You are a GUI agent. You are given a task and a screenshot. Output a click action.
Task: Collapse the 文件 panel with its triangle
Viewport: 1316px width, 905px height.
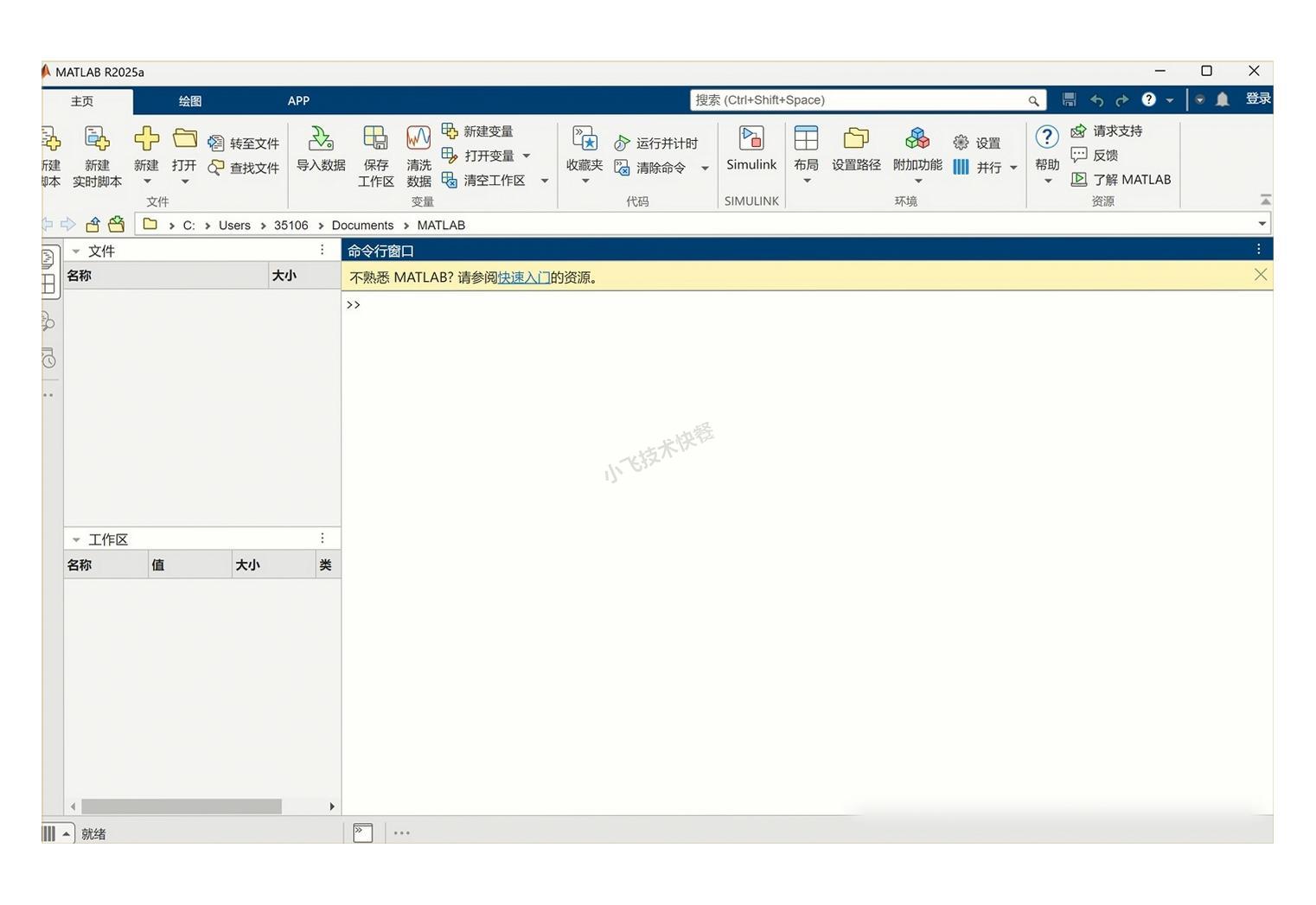click(76, 252)
